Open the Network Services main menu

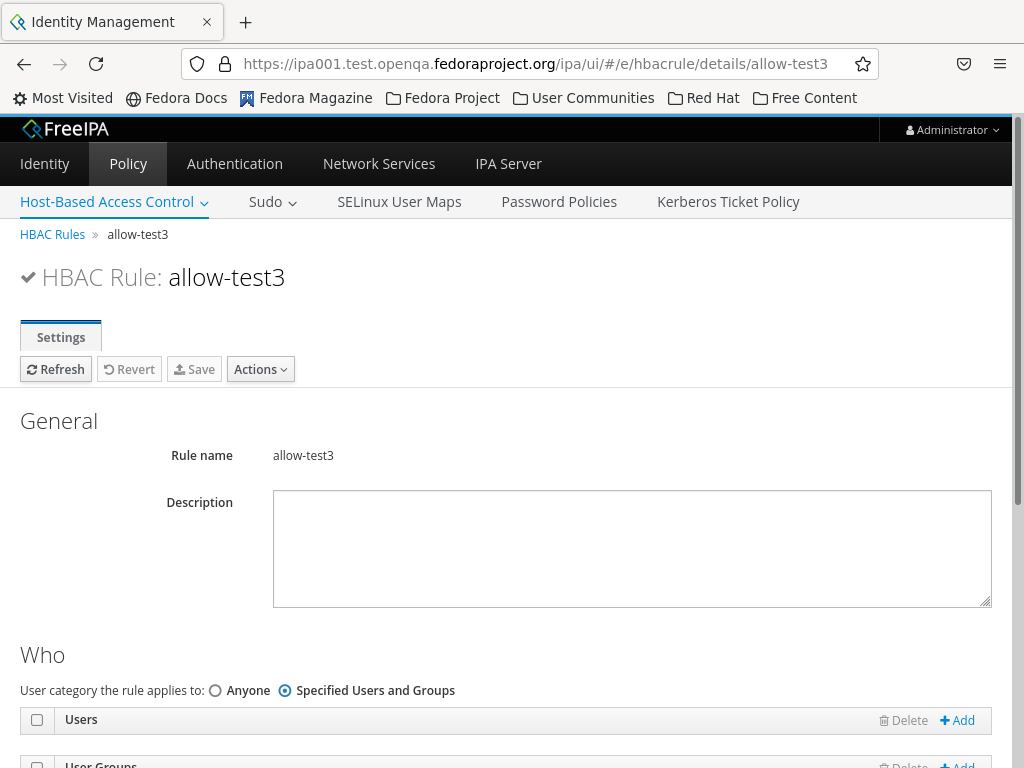click(x=379, y=164)
